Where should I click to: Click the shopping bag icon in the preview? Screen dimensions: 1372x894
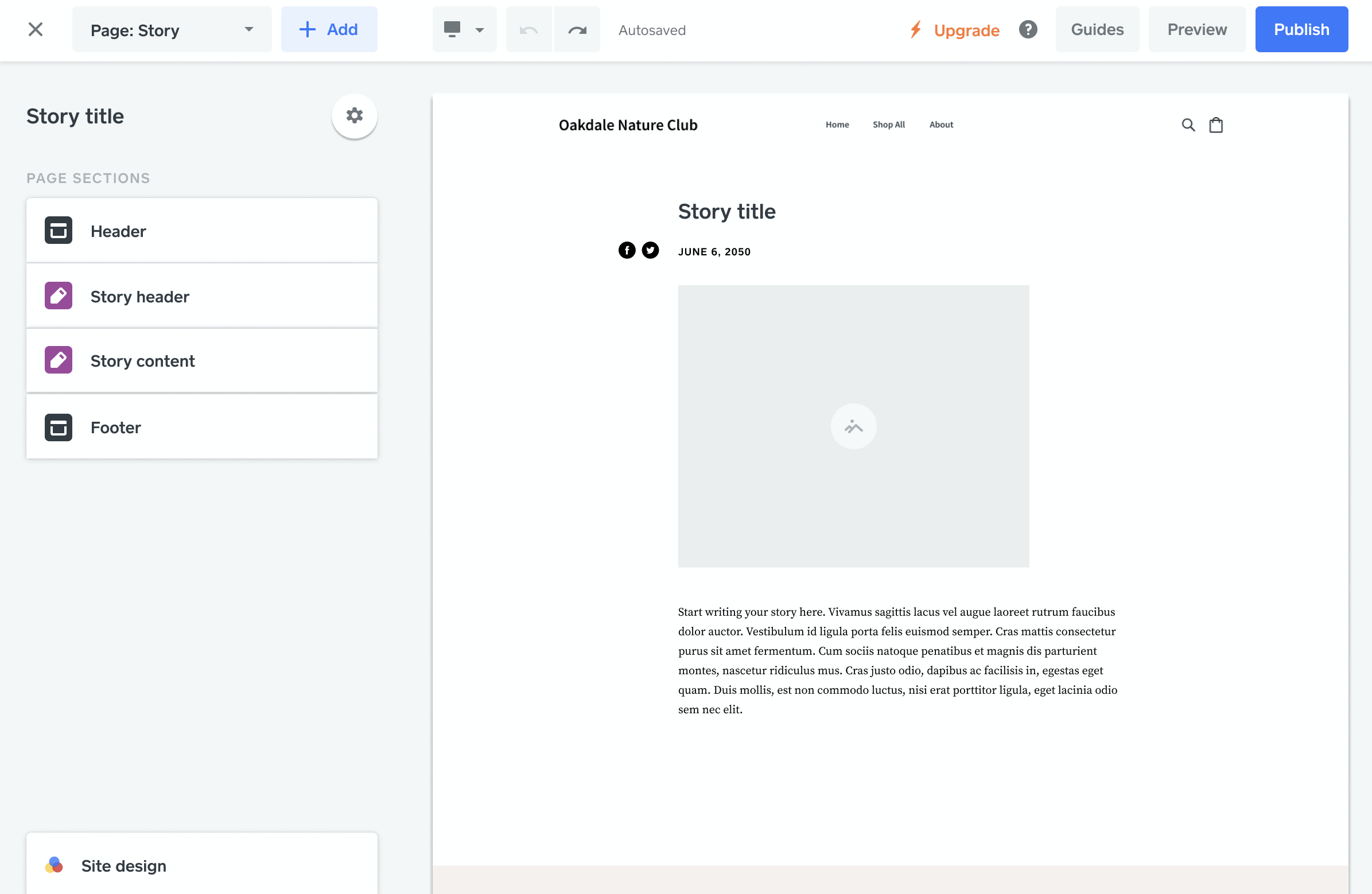coord(1216,125)
